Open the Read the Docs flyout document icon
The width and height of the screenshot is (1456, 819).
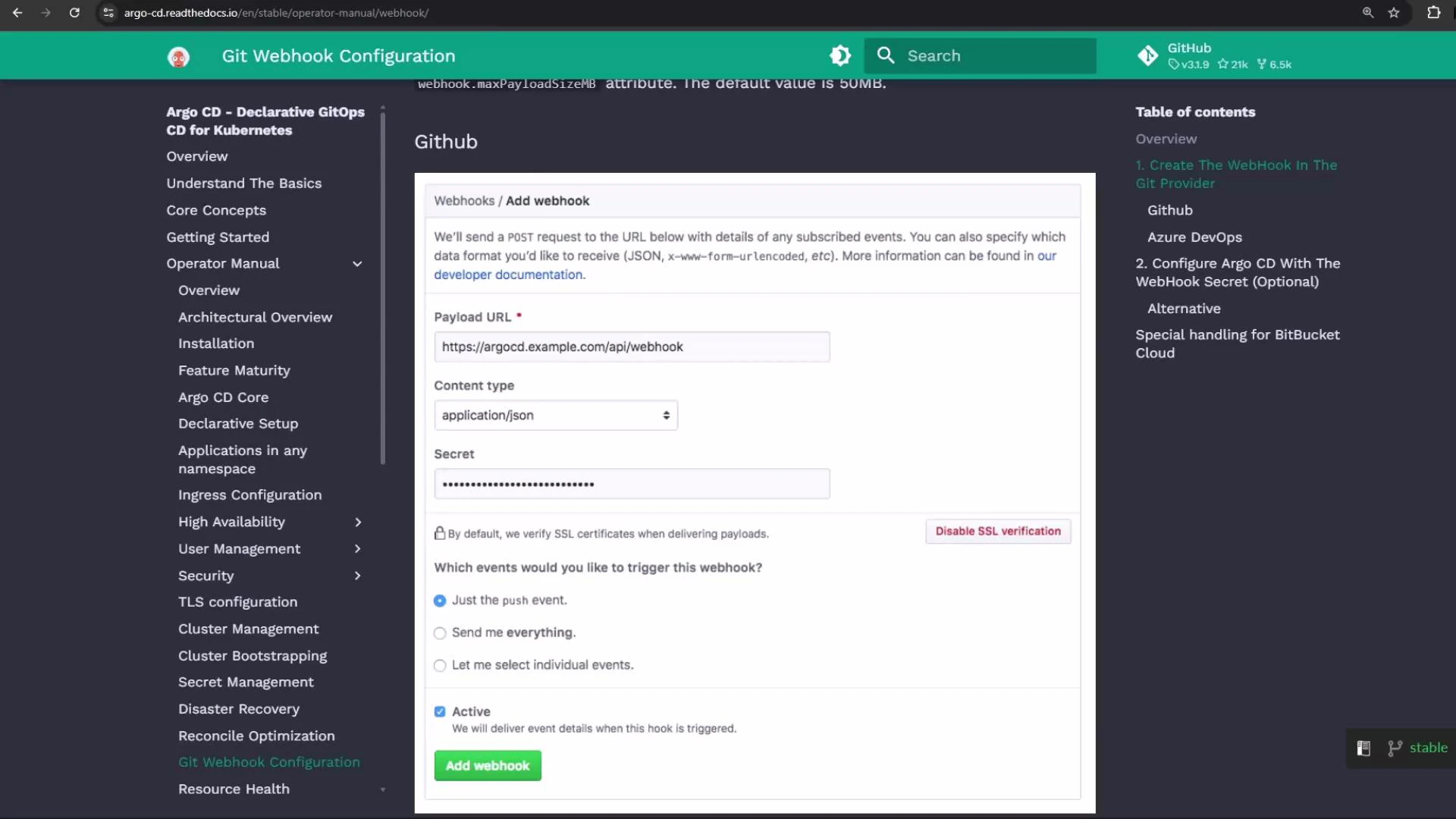pos(1363,748)
